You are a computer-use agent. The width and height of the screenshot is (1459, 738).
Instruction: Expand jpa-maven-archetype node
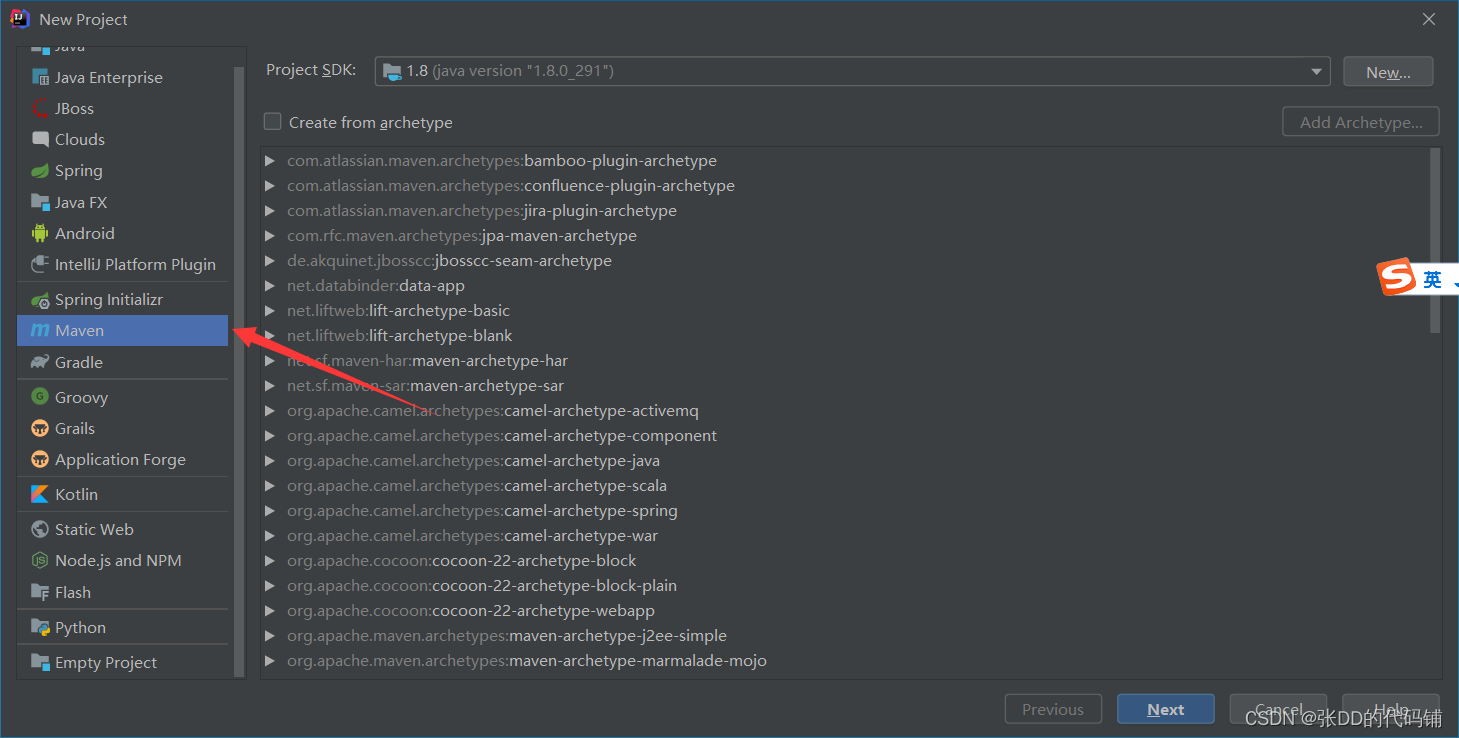pyautogui.click(x=269, y=235)
